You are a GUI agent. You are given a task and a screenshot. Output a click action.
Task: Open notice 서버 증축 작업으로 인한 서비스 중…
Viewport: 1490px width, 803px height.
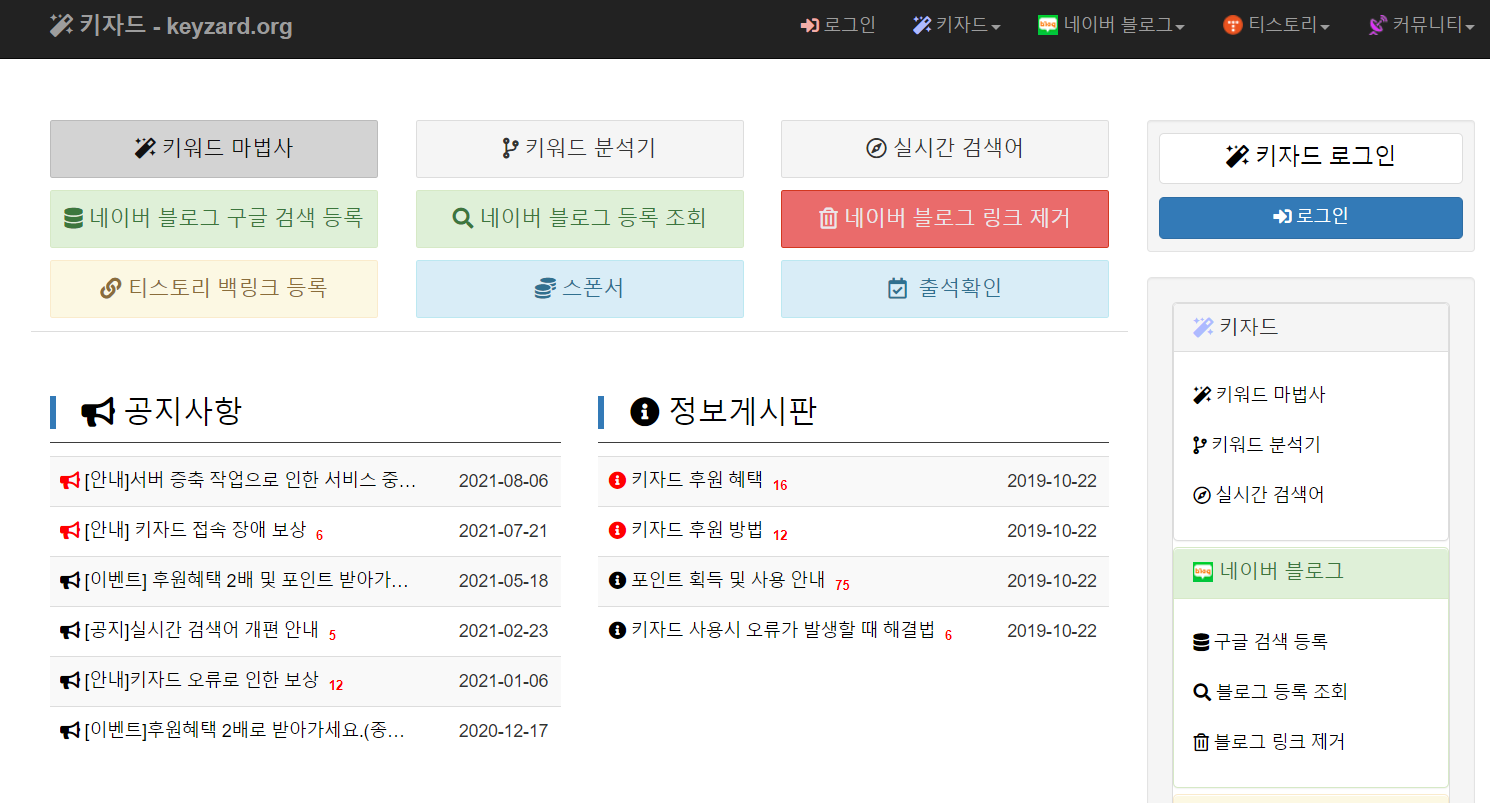coord(250,481)
